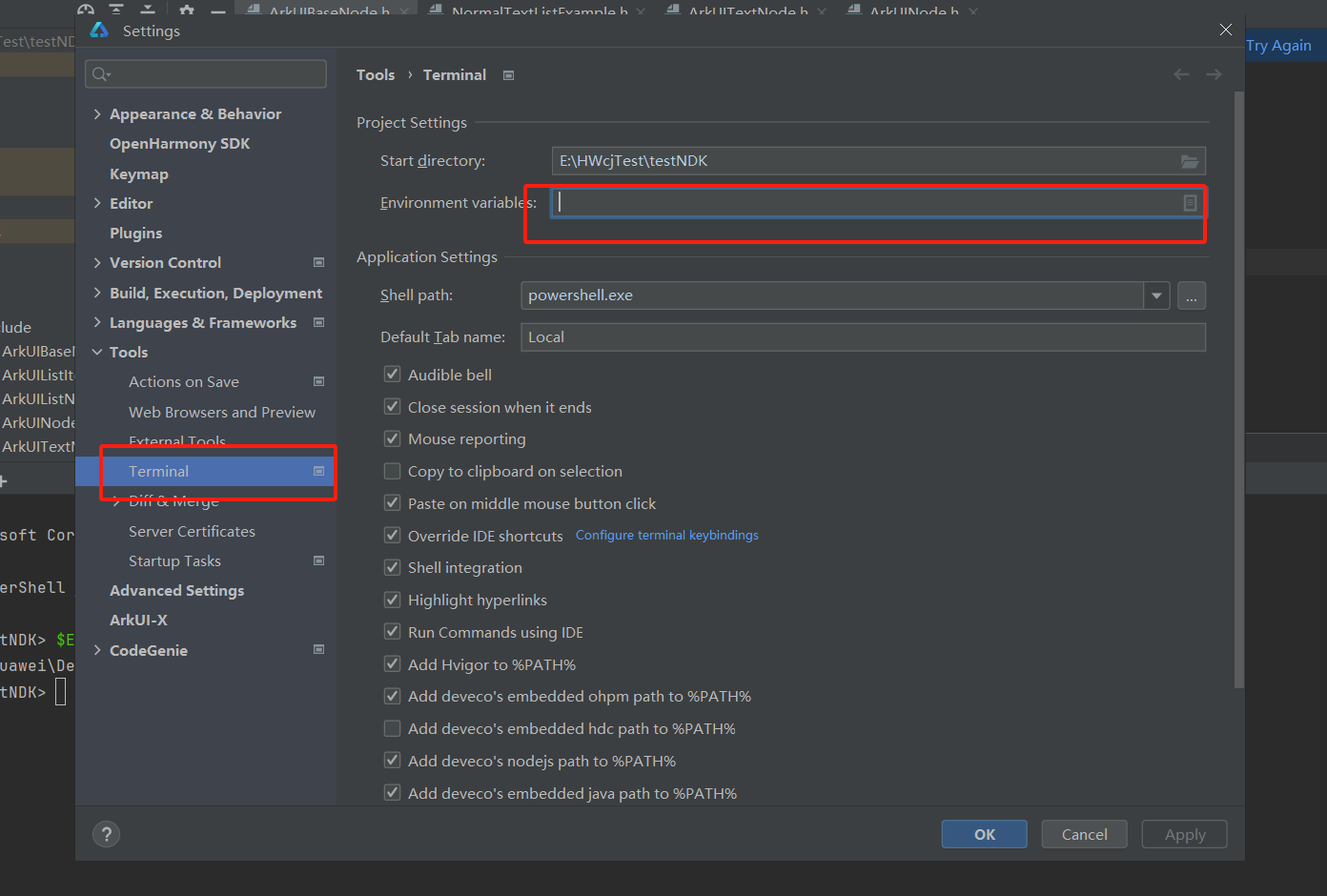Click the project icon next to CodeGenie
Image resolution: width=1327 pixels, height=896 pixels.
pos(318,649)
